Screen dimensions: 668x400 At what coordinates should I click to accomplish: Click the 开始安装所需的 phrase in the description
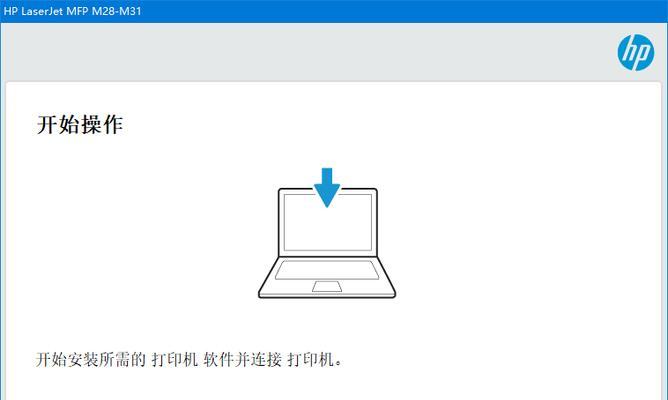90,360
